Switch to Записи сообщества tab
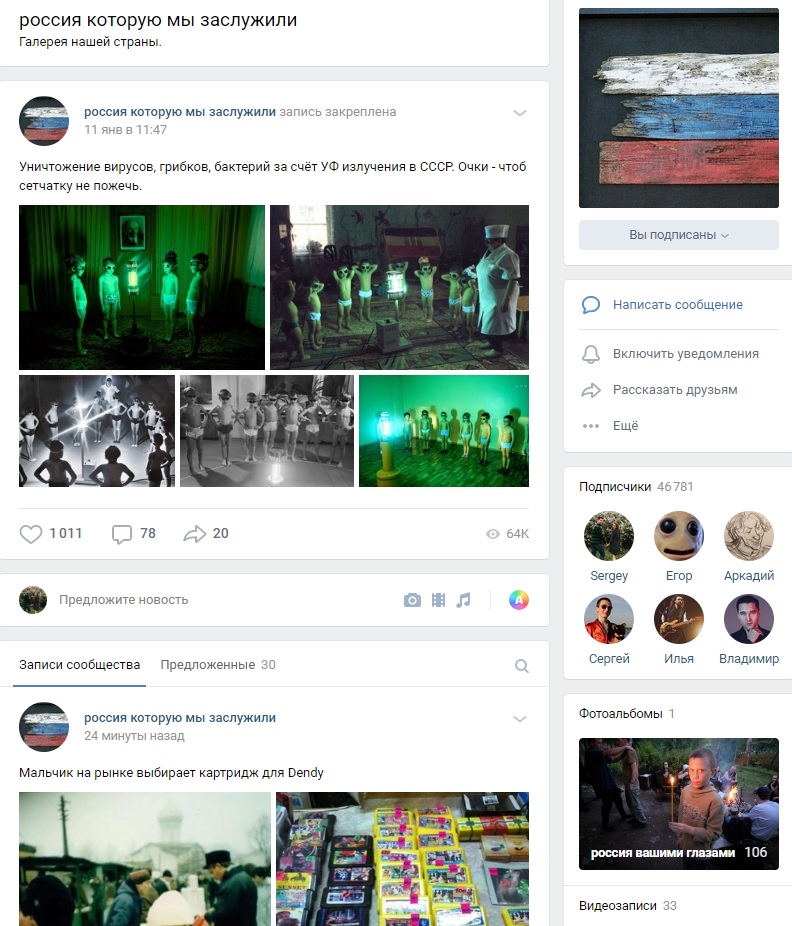This screenshot has width=792, height=926. [x=79, y=665]
